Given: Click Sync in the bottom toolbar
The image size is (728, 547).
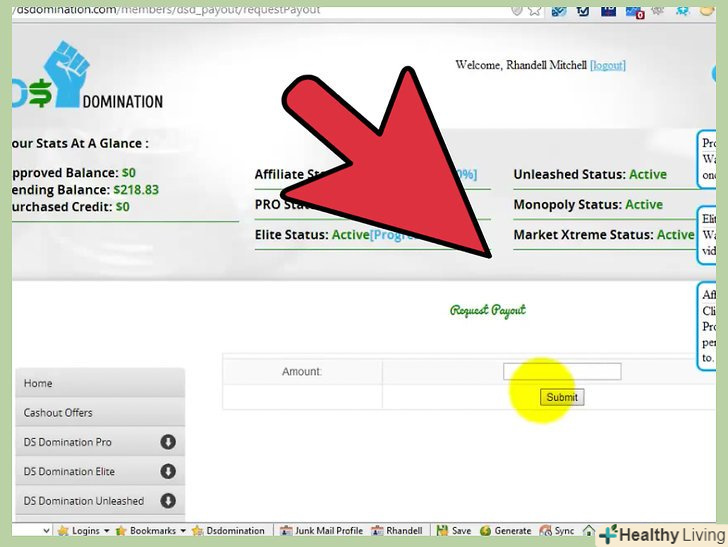Looking at the screenshot, I should pos(557,530).
